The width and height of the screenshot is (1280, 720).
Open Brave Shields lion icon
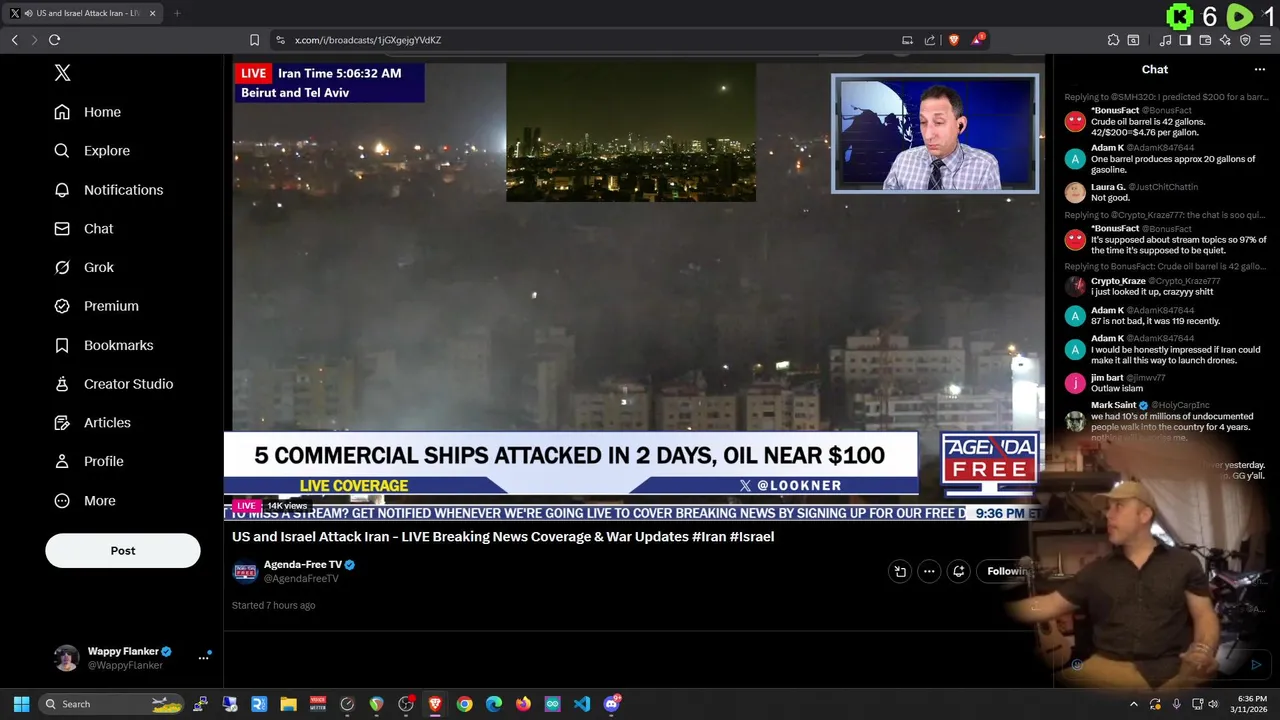(x=954, y=40)
